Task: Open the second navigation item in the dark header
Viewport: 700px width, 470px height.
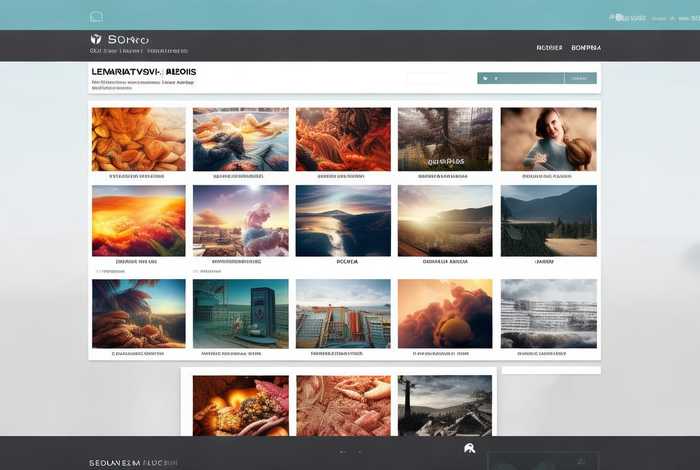Action: point(585,47)
